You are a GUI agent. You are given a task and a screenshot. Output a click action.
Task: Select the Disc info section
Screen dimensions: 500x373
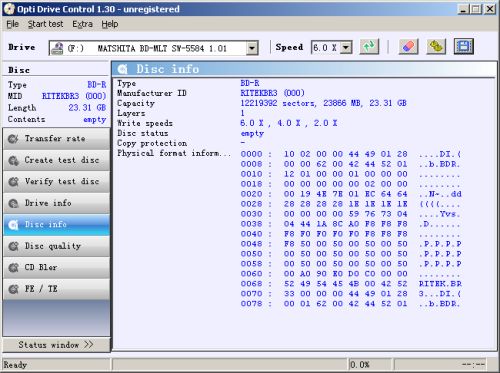point(56,225)
